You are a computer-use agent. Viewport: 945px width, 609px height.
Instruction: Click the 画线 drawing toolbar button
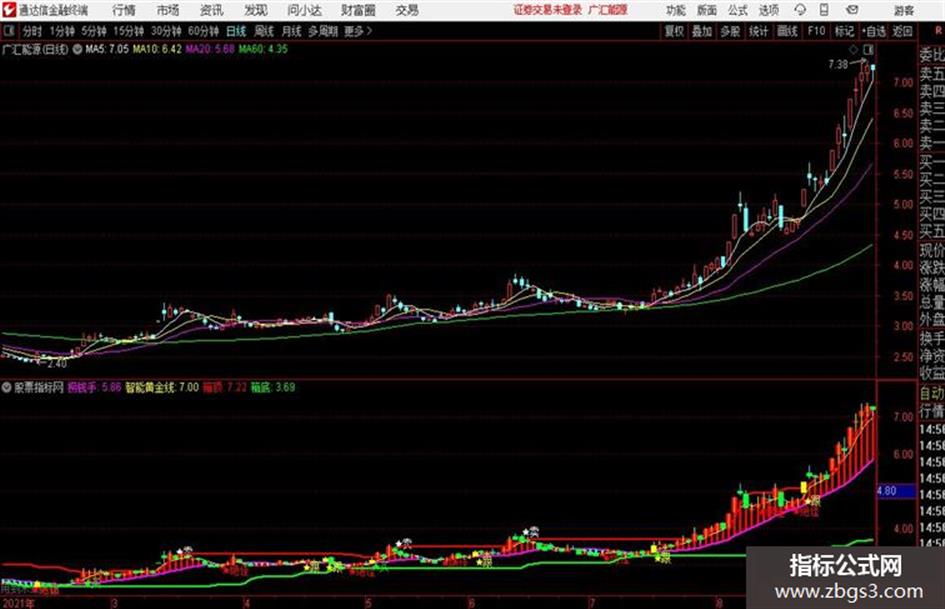(787, 31)
